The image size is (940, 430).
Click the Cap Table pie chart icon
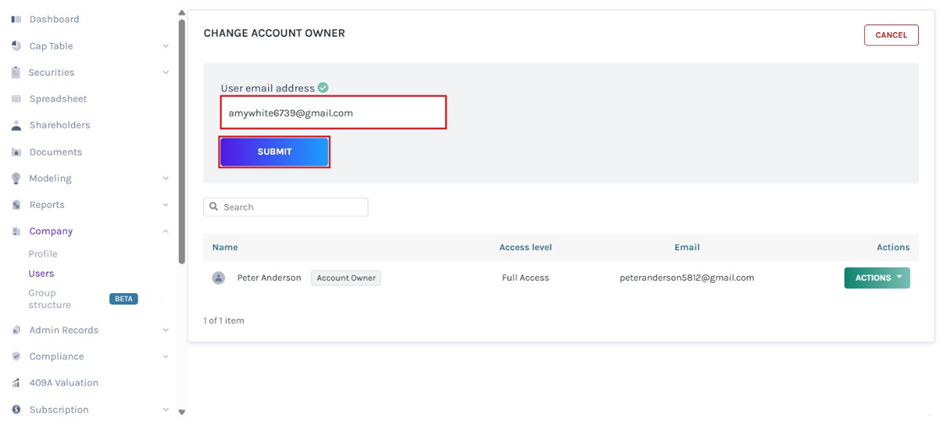click(16, 46)
